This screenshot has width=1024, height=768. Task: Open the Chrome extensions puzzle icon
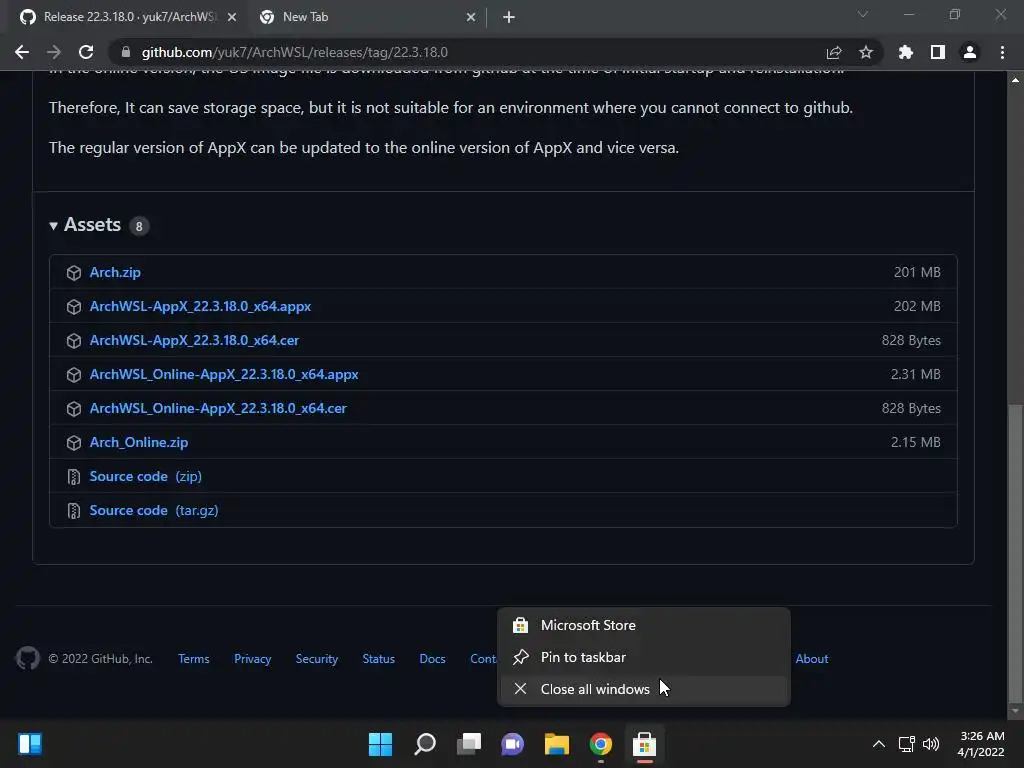906,52
